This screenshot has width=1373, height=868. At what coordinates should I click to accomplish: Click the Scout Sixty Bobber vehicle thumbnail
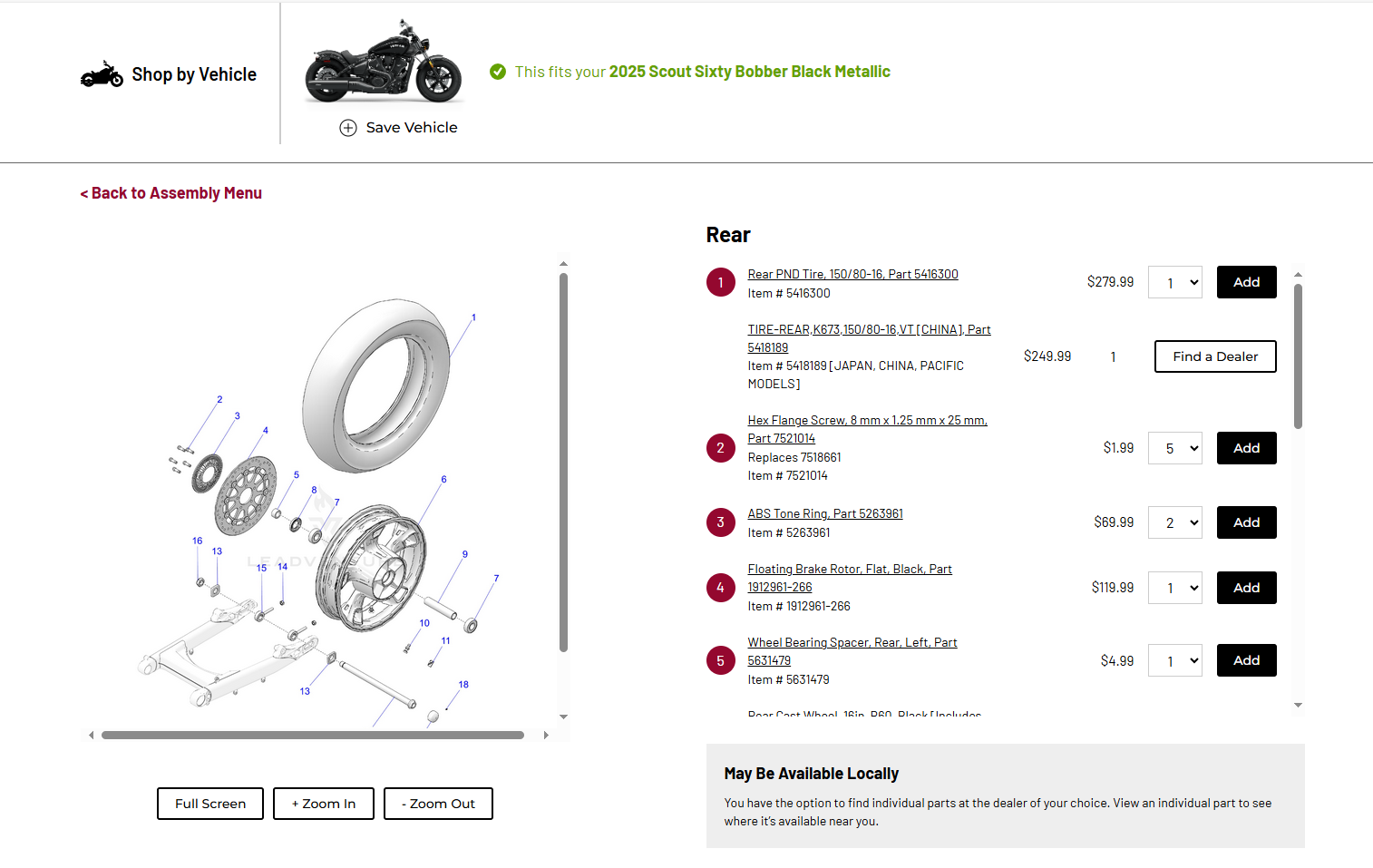pos(384,62)
